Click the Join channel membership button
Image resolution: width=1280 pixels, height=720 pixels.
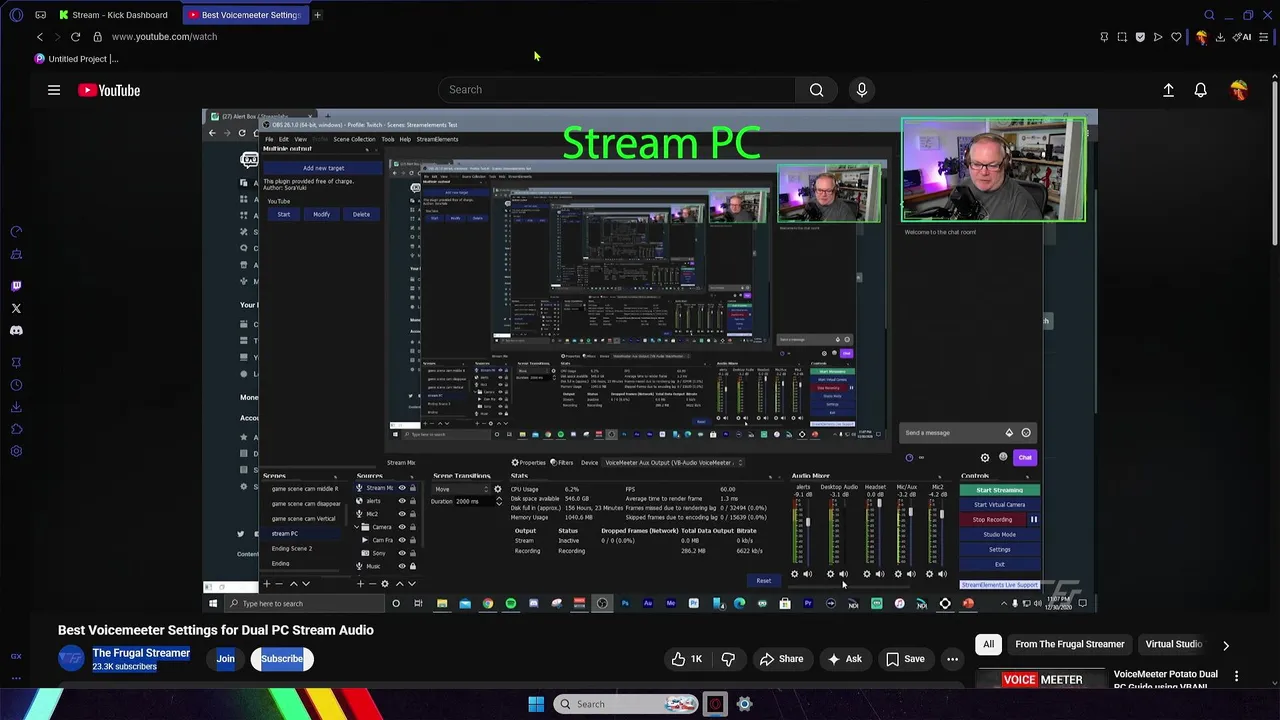[x=226, y=659]
